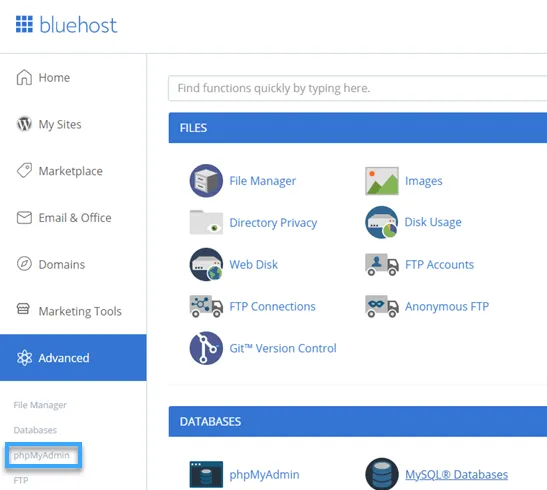Open the Images link
This screenshot has width=547, height=490.
tap(424, 181)
